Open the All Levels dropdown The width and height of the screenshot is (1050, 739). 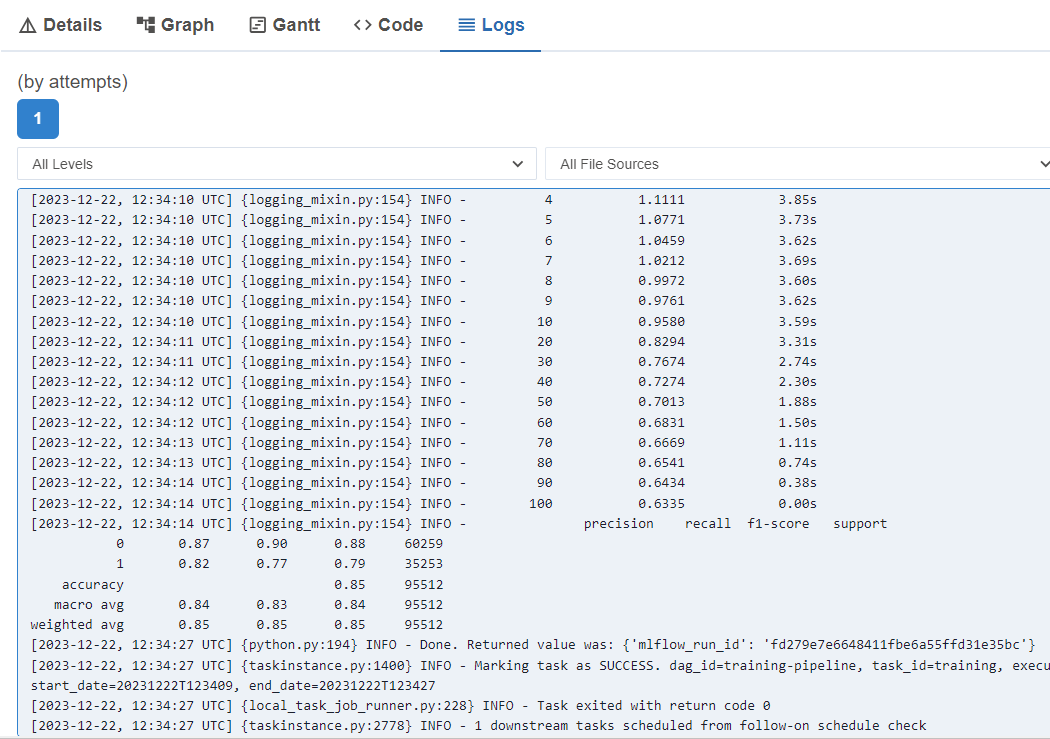(x=277, y=164)
